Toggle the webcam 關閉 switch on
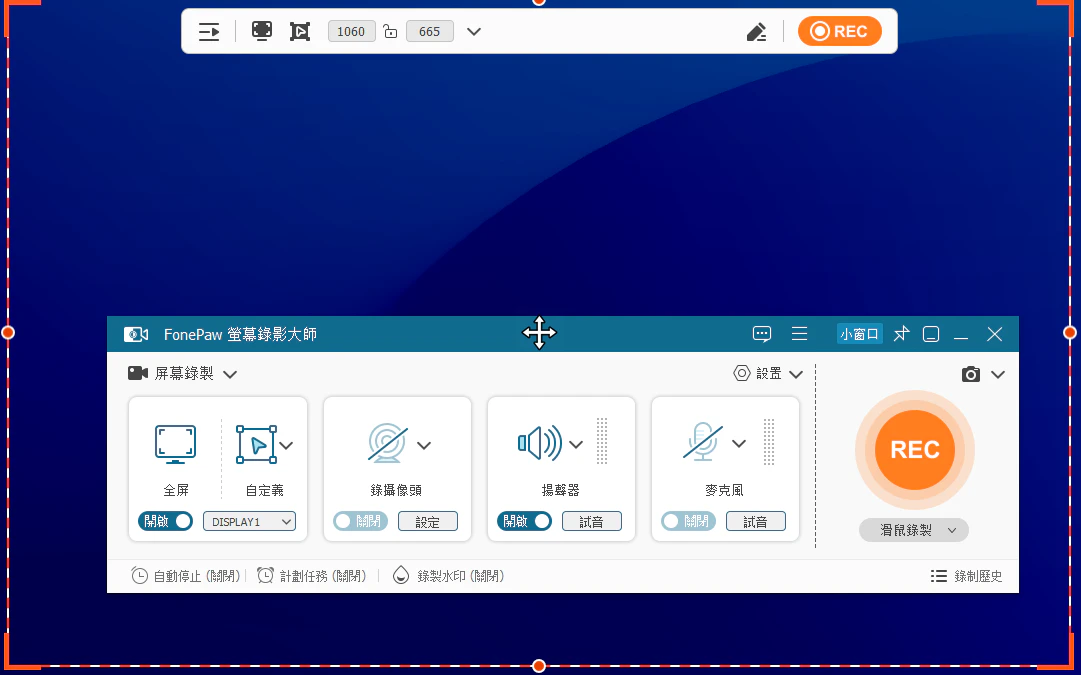The image size is (1081, 675). (x=361, y=521)
